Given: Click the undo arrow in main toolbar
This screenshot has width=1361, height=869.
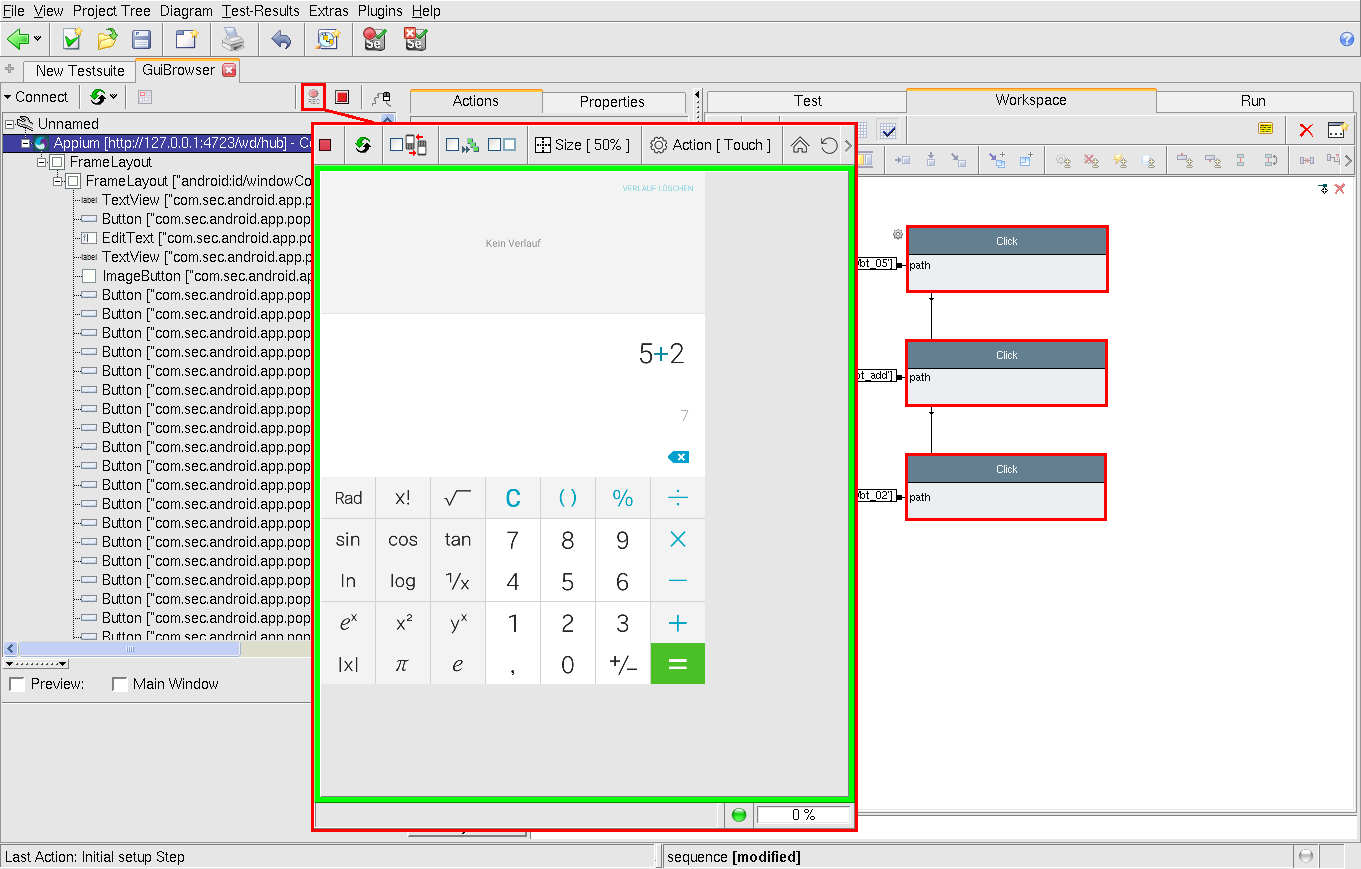Looking at the screenshot, I should [x=281, y=39].
